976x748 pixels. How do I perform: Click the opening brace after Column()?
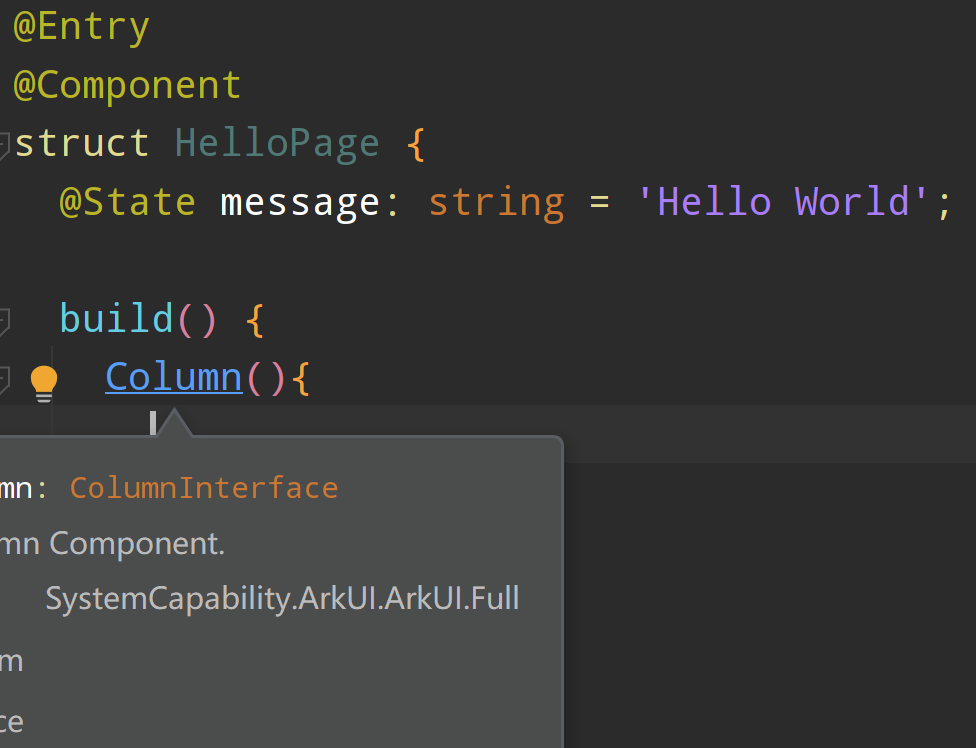(x=301, y=378)
